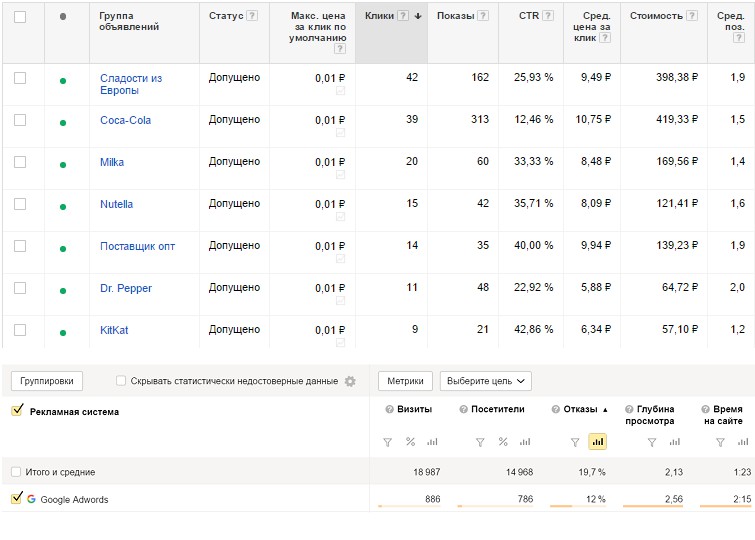Open the 'Выберите цель' dropdown
This screenshot has height=540, width=755.
[x=485, y=381]
